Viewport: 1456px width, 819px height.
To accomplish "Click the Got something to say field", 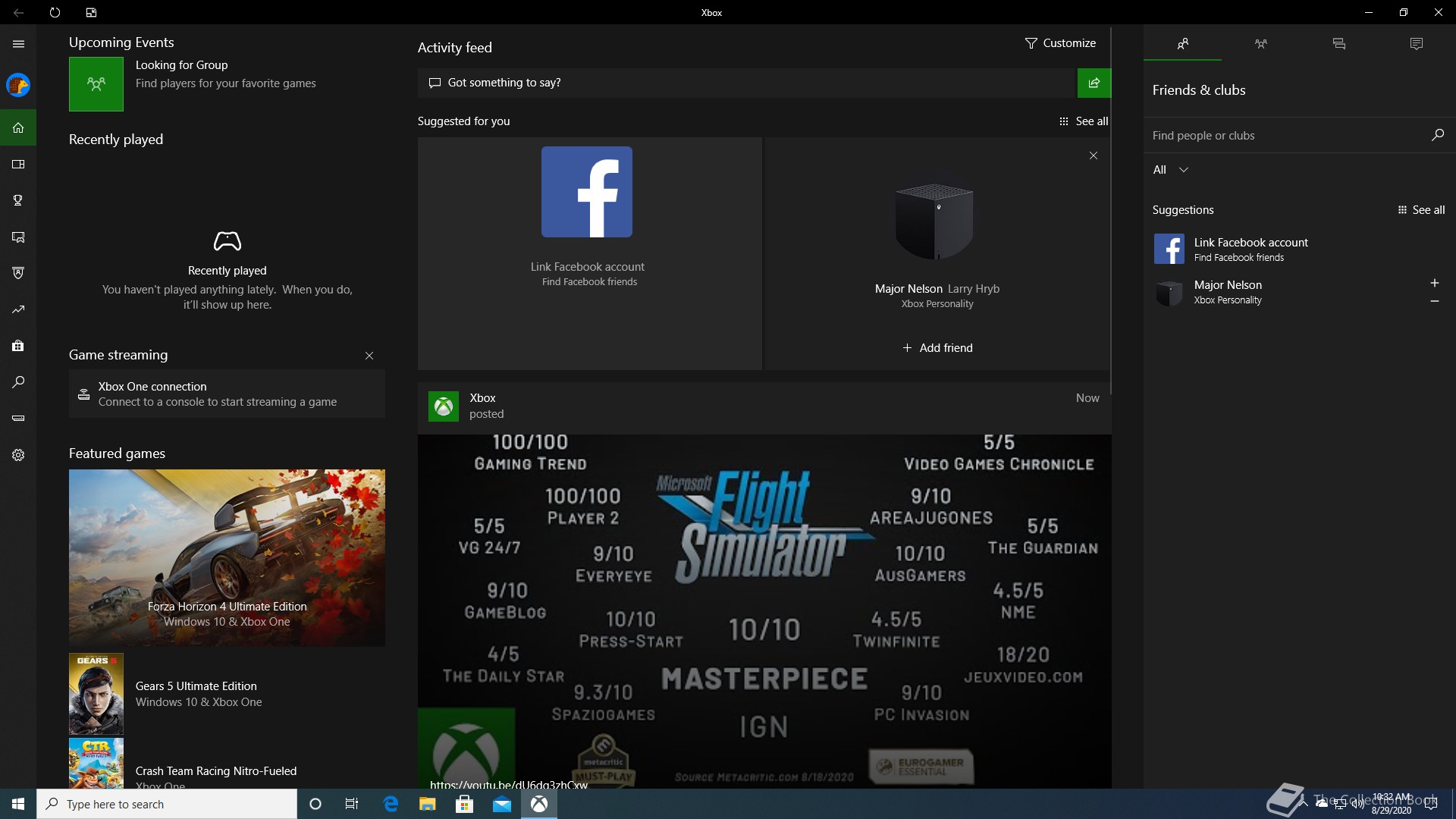I will coord(747,83).
